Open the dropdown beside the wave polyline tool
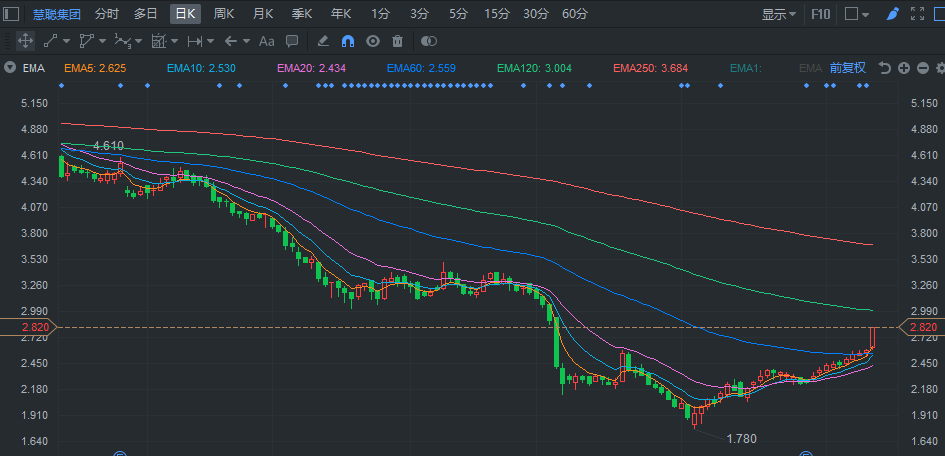Viewport: 945px width, 456px height. (x=139, y=41)
